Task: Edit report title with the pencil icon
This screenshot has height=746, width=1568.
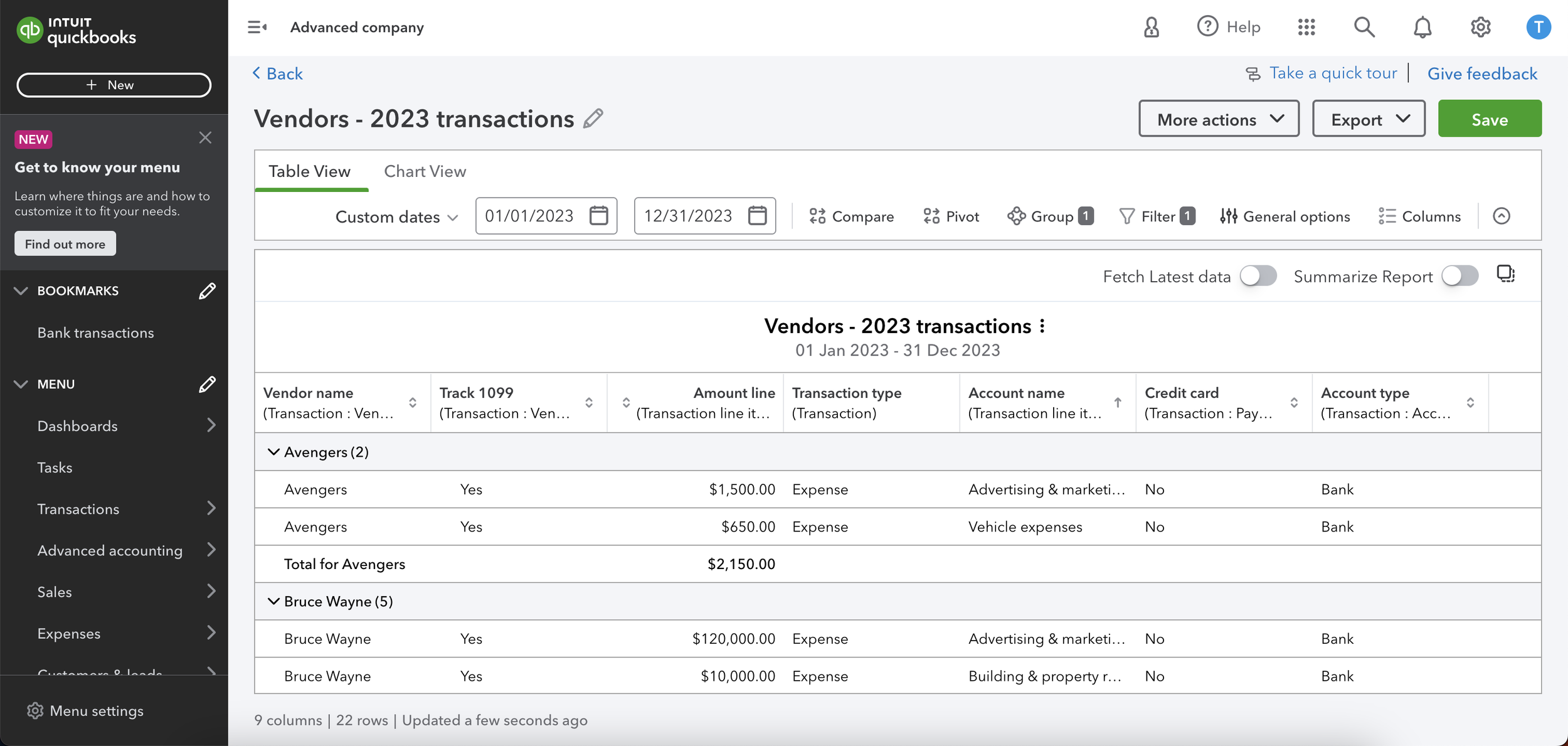Action: (593, 119)
